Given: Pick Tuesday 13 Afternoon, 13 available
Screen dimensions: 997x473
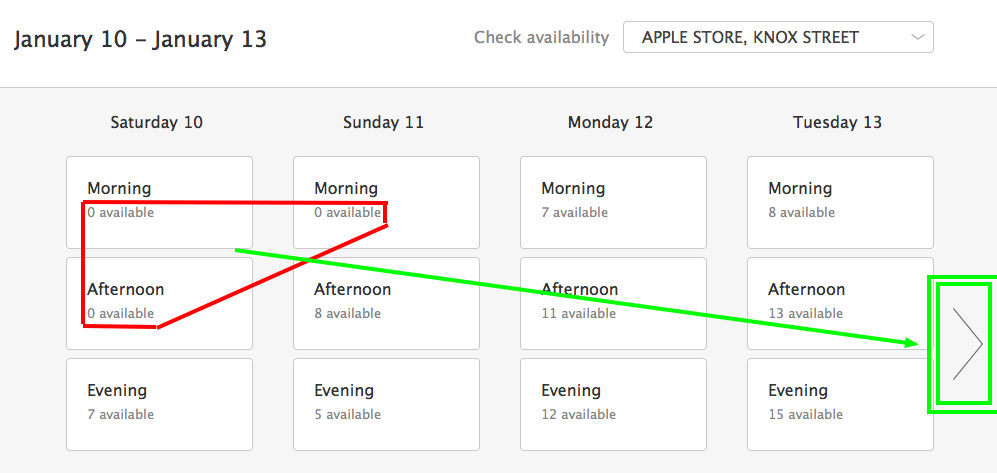Looking at the screenshot, I should 840,303.
